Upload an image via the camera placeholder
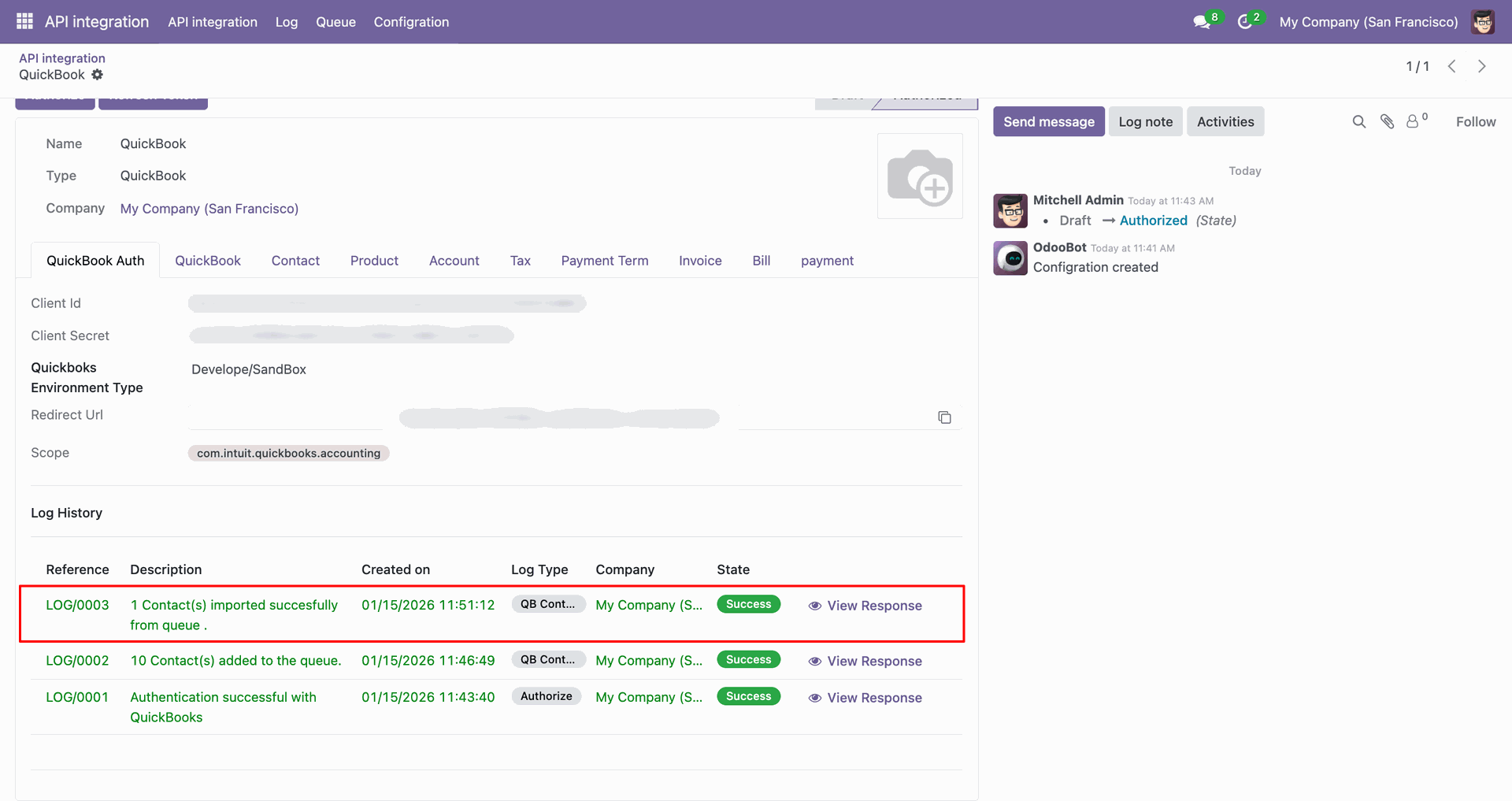1512x801 pixels. tap(920, 176)
